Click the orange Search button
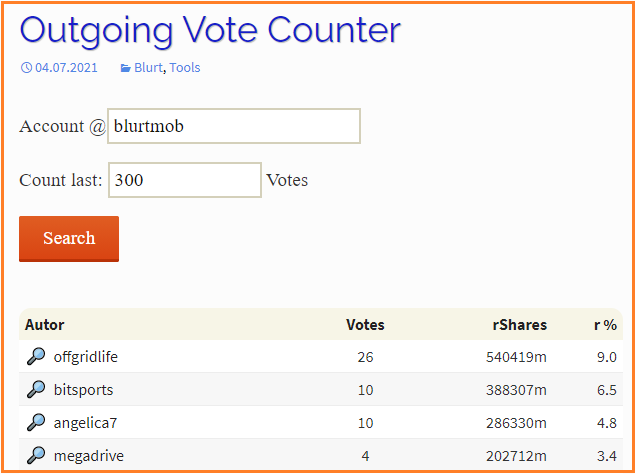The height and width of the screenshot is (474, 635). pyautogui.click(x=69, y=239)
